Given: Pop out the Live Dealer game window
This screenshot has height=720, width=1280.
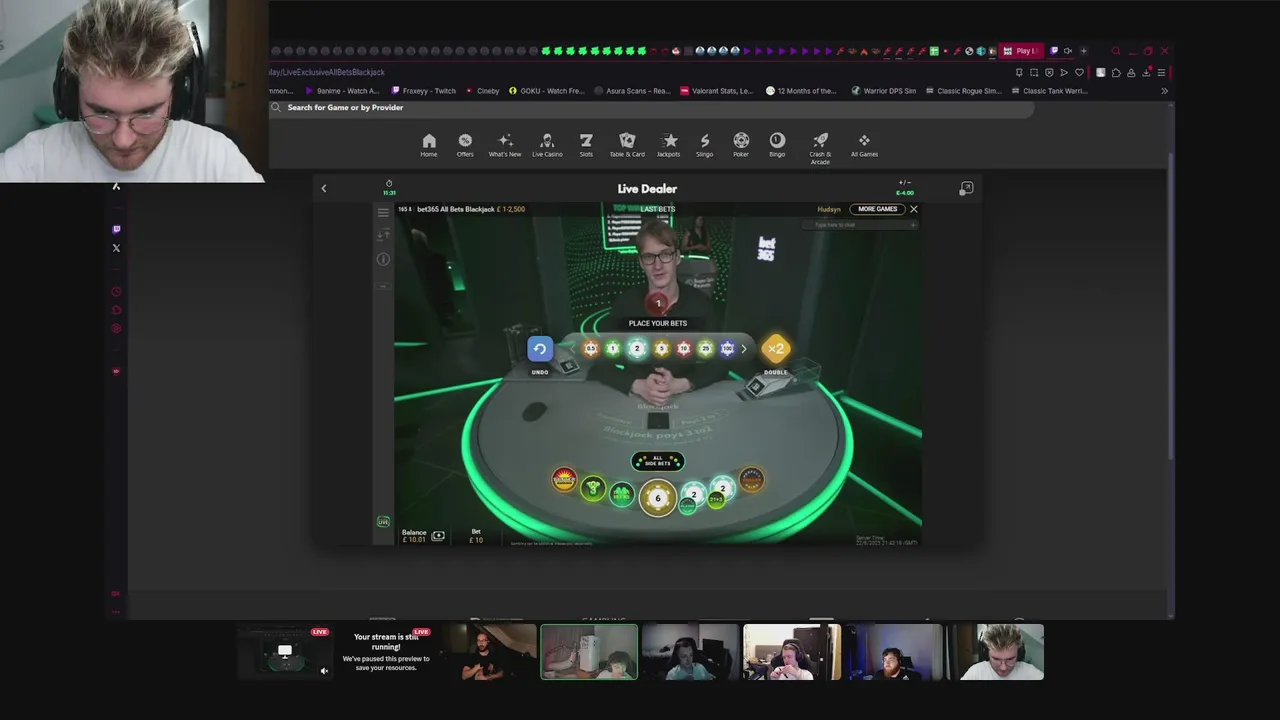Looking at the screenshot, I should coord(966,188).
